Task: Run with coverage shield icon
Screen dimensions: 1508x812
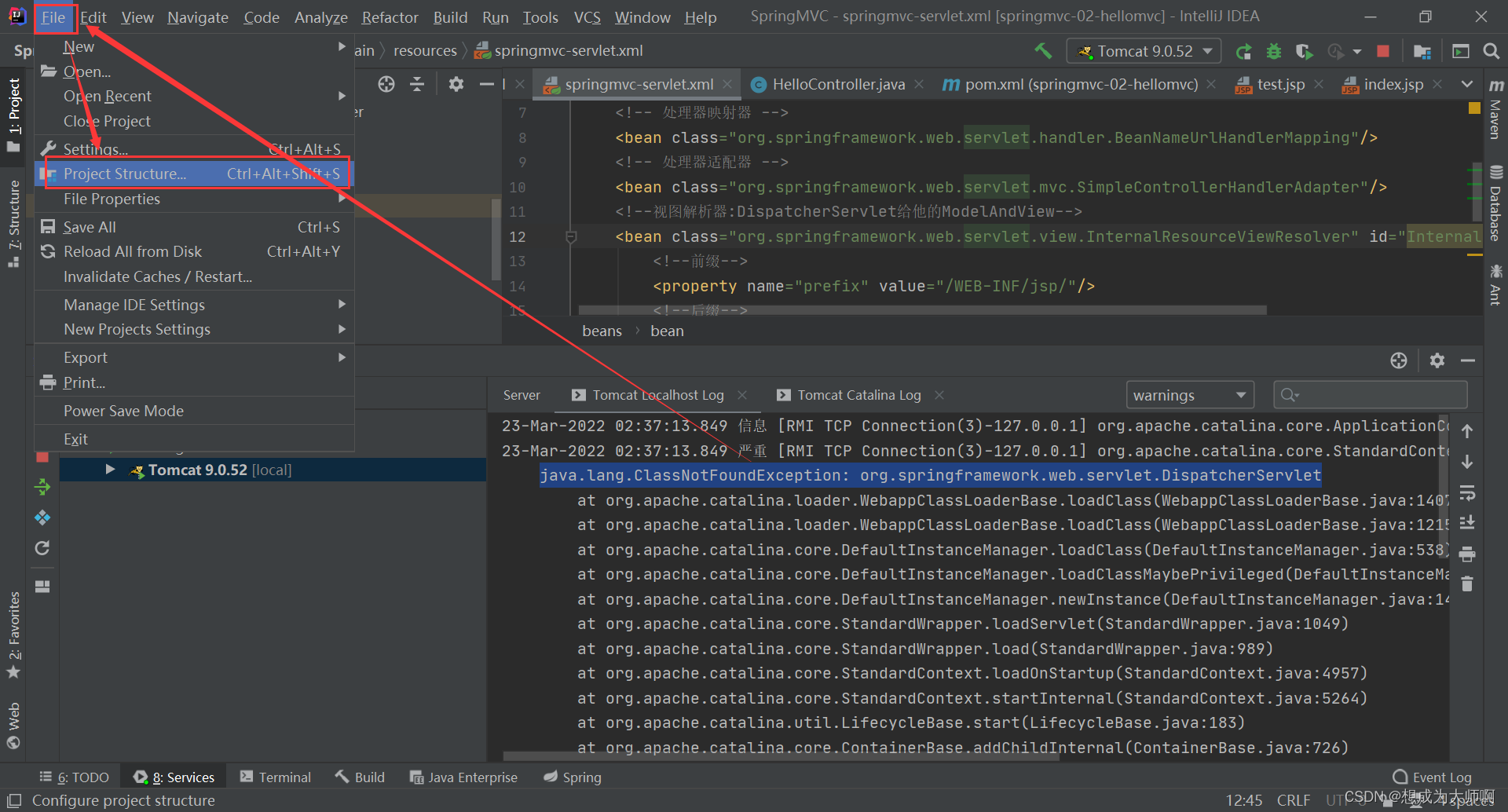Action: point(1304,52)
